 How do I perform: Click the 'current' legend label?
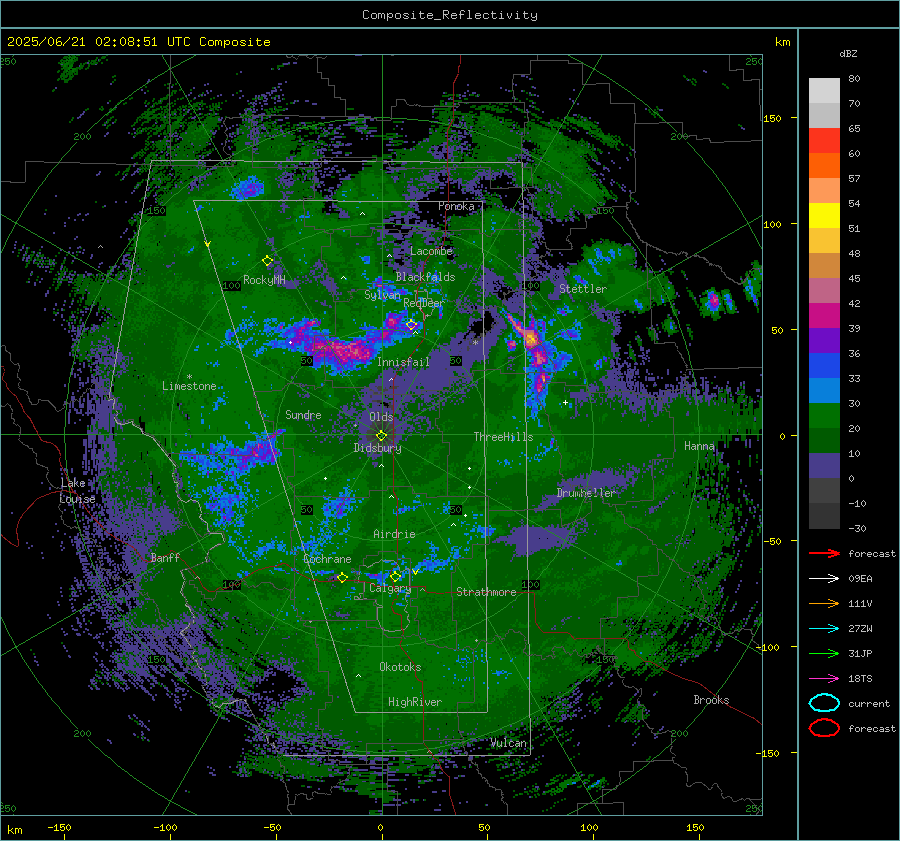coord(868,704)
